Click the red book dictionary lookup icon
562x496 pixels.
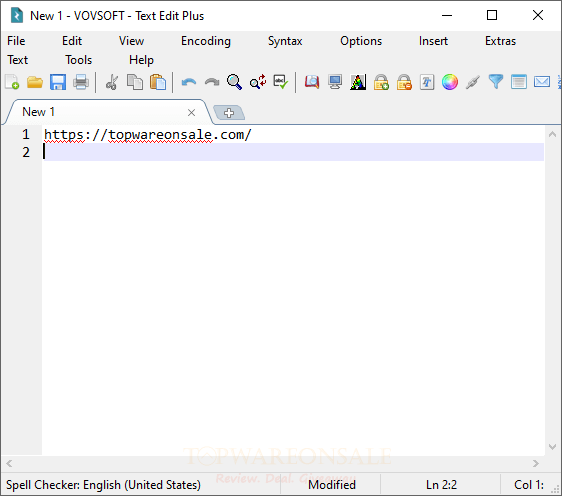click(x=312, y=82)
